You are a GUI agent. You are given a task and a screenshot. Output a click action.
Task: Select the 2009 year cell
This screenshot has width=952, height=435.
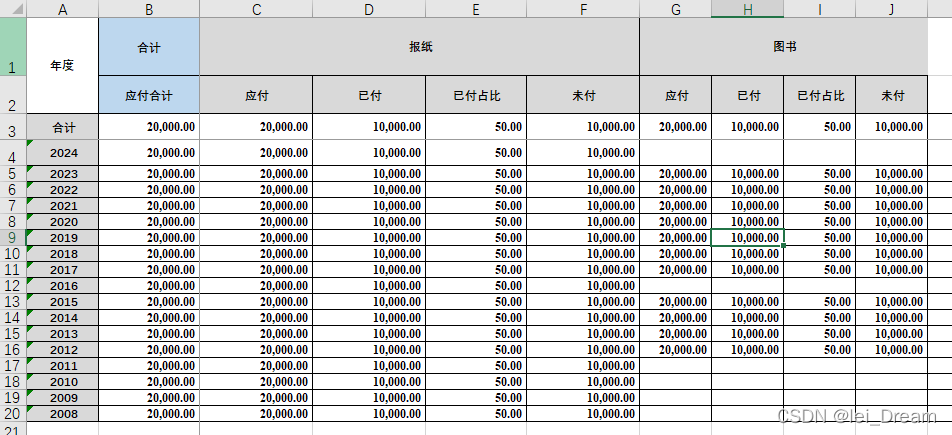click(63, 397)
